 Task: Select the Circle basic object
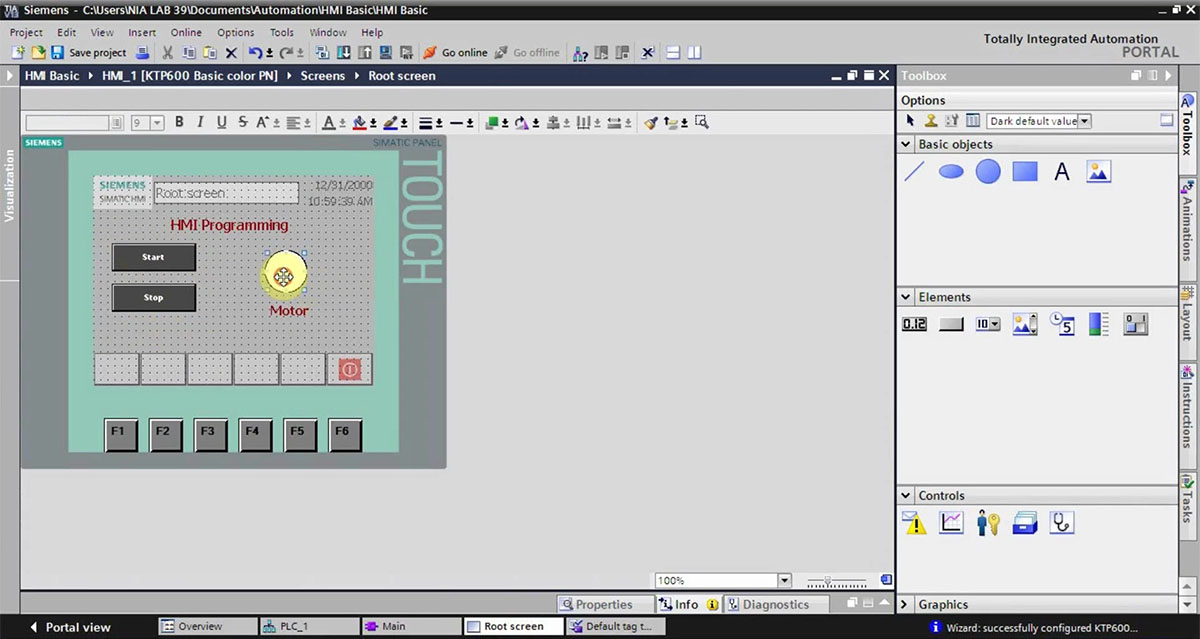point(988,172)
